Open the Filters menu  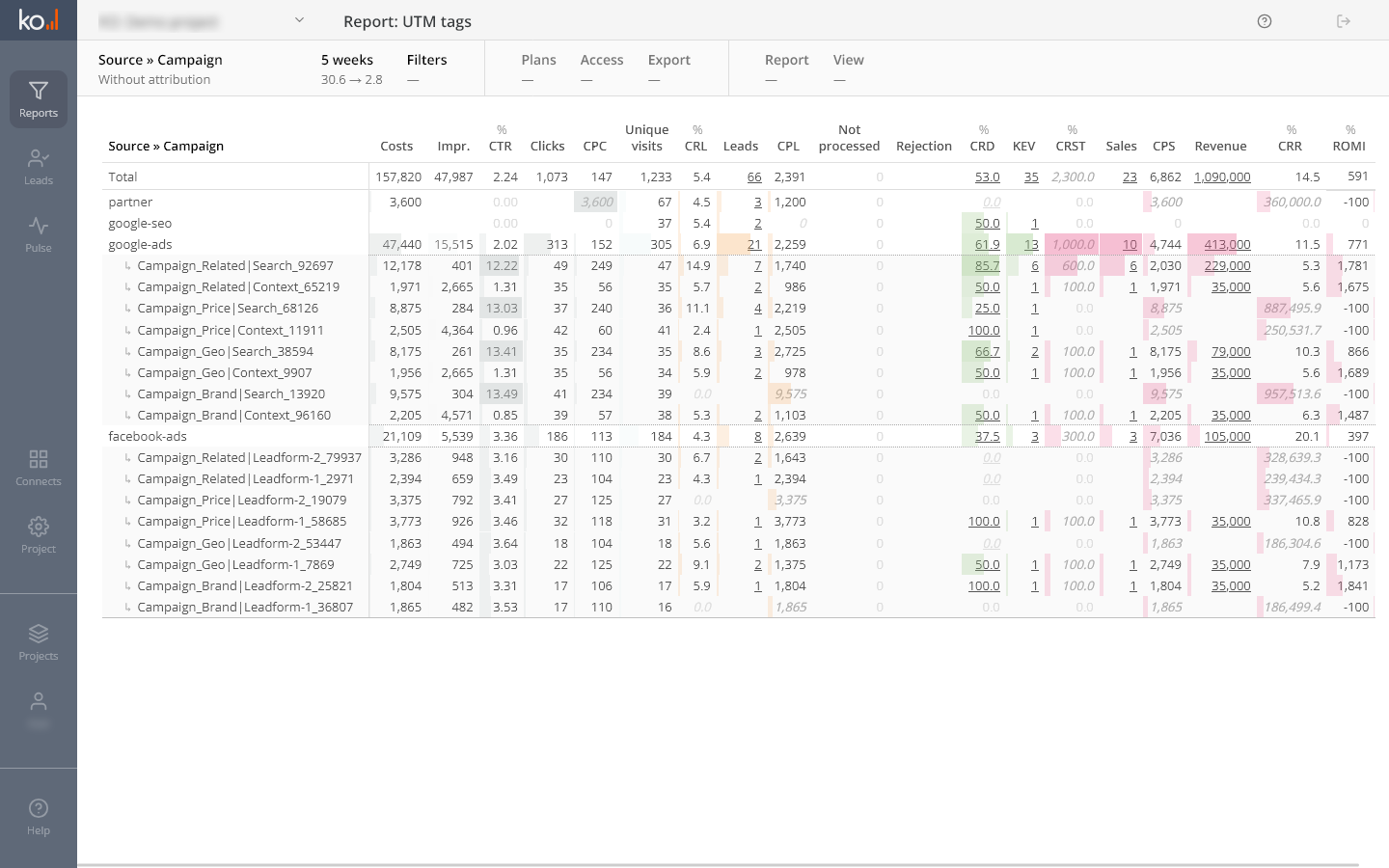(x=426, y=68)
